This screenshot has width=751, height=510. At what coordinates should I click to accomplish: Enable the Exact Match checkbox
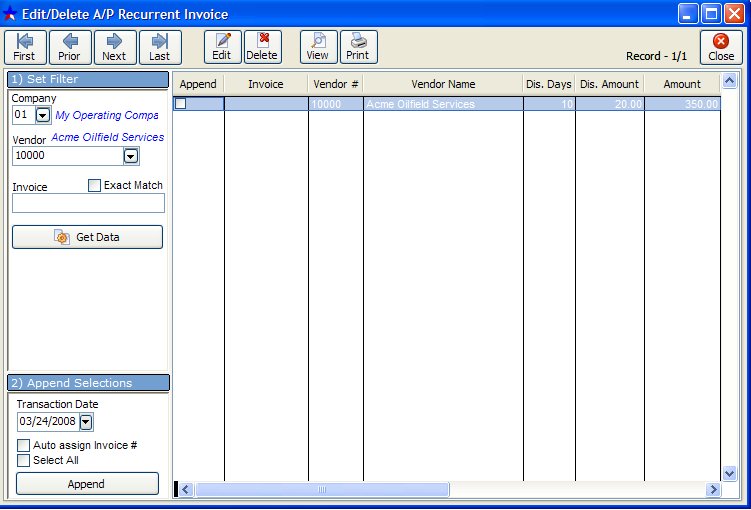click(x=94, y=185)
